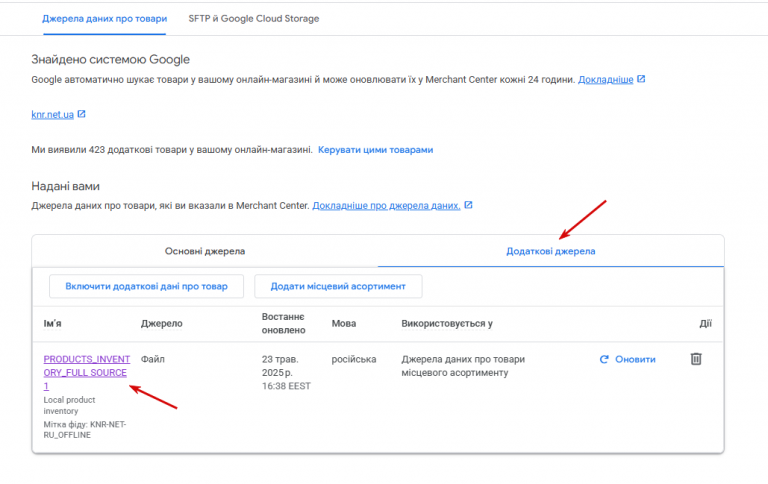Click Докладніше link about automatic Google updates
Image resolution: width=768 pixels, height=484 pixels.
pyautogui.click(x=605, y=79)
